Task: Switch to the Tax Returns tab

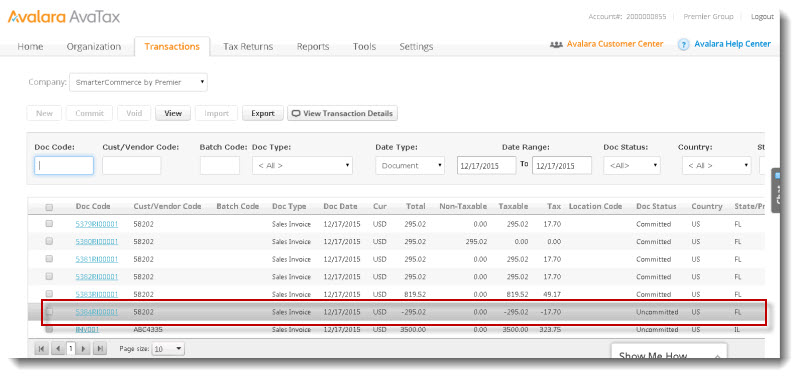Action: click(x=248, y=46)
